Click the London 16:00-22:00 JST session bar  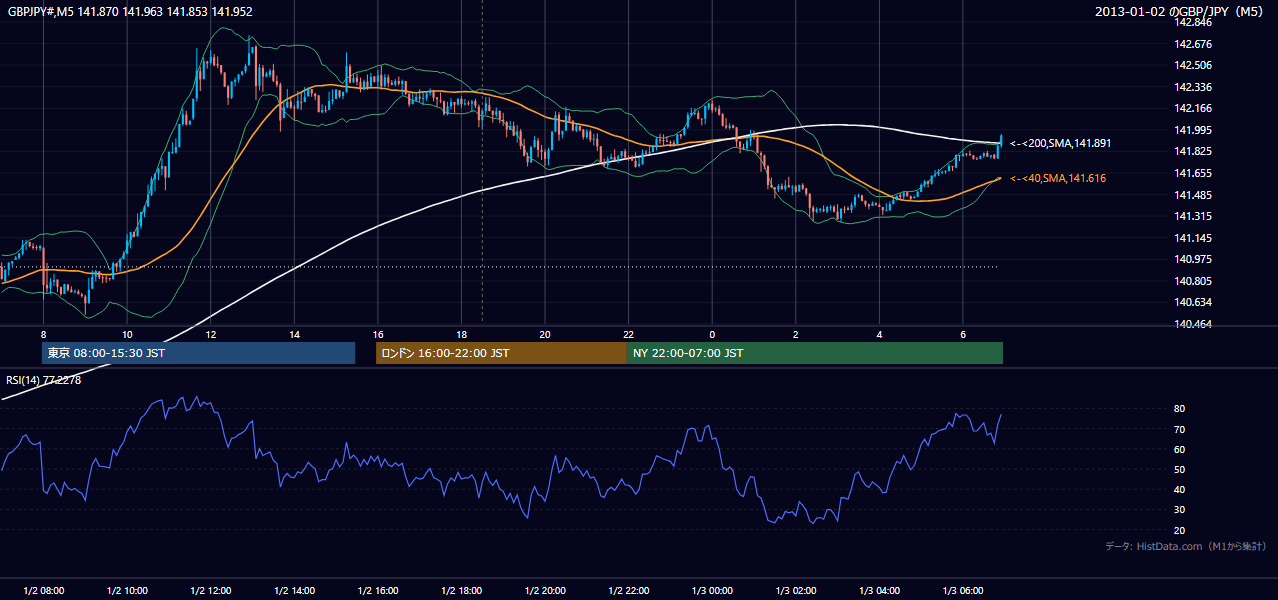pyautogui.click(x=501, y=353)
